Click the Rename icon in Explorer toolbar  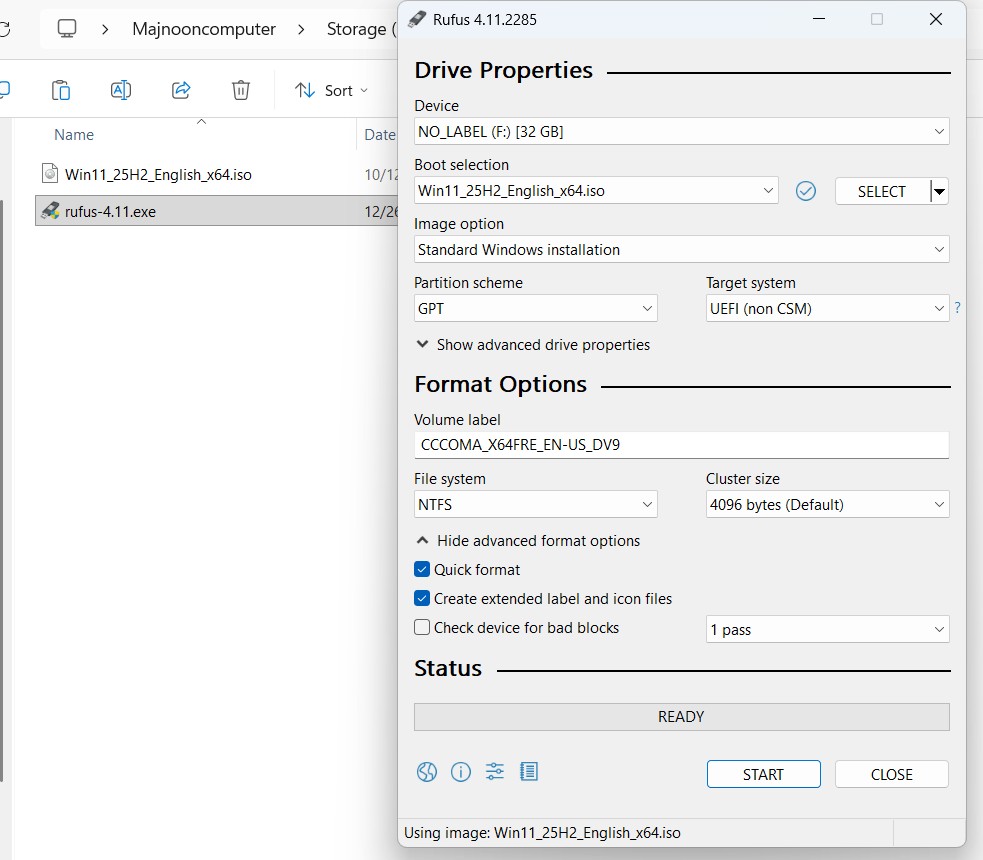tap(121, 90)
